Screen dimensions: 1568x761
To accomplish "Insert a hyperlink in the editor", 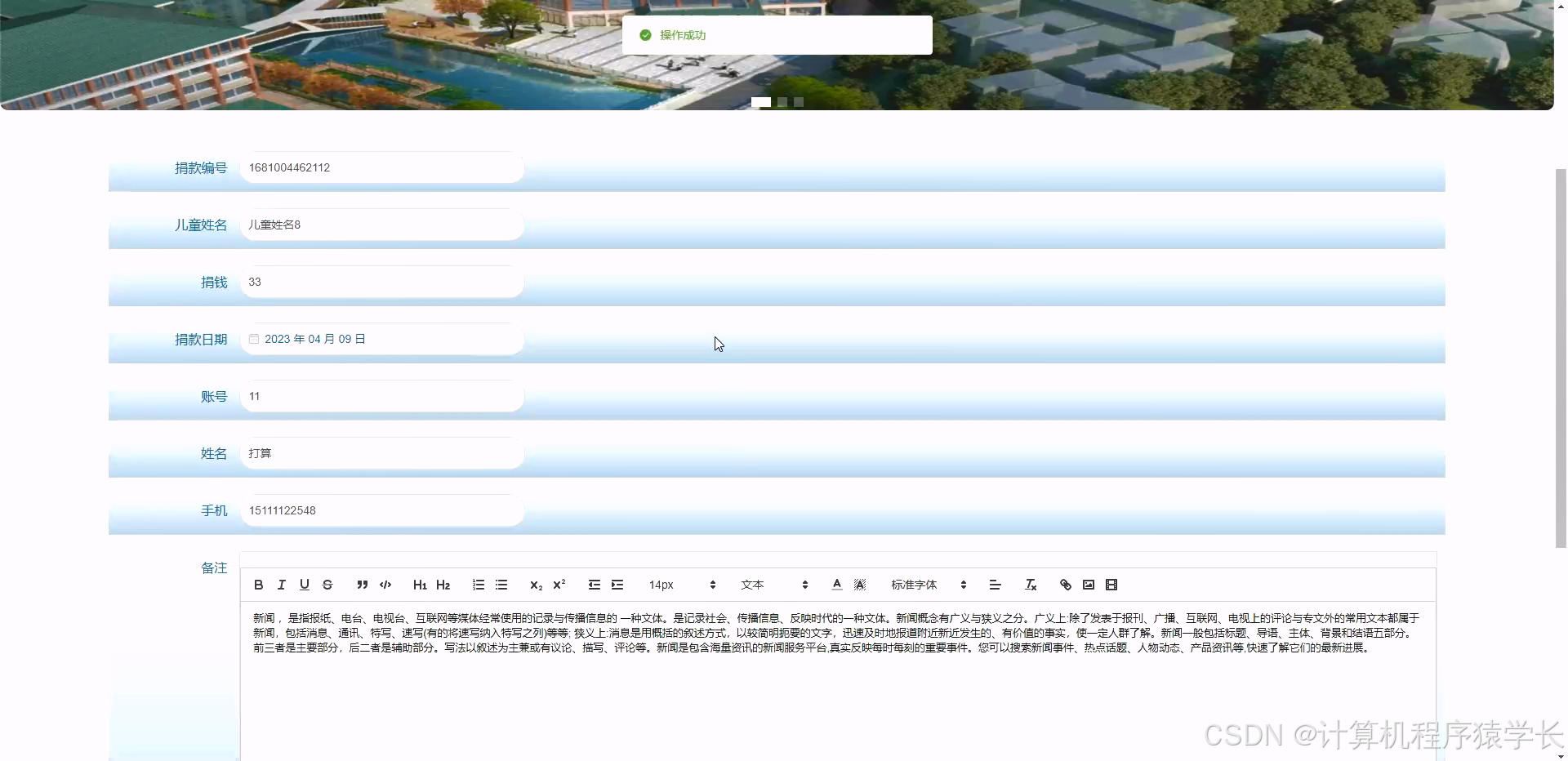I will [1065, 585].
